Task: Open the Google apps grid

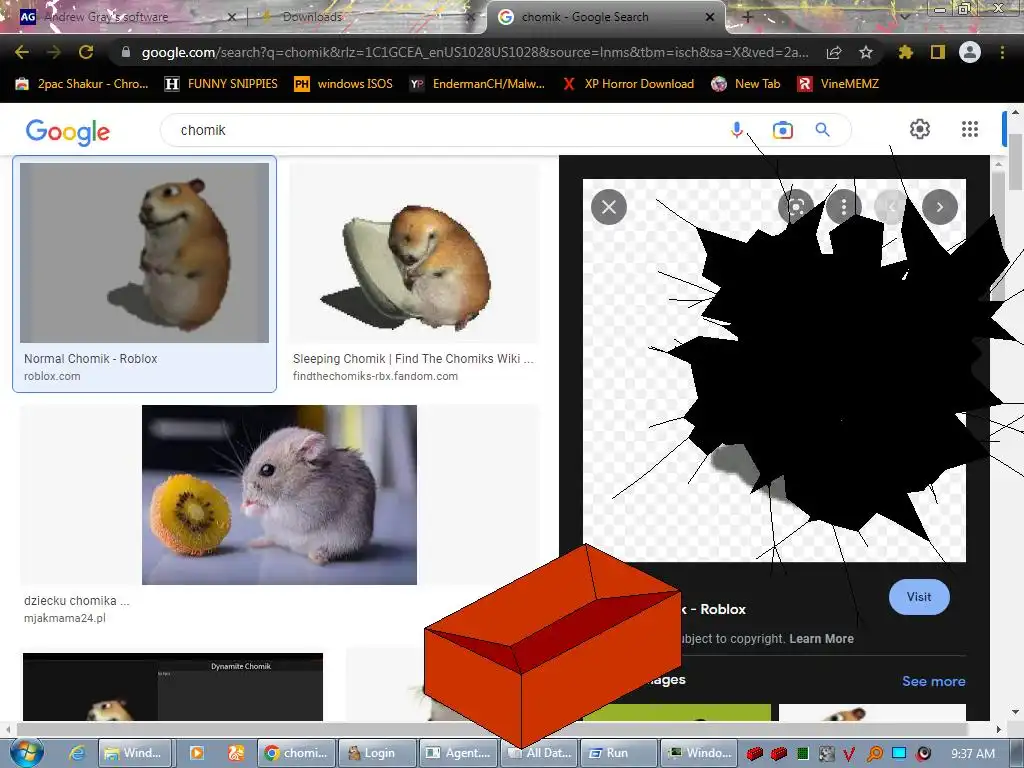Action: click(x=970, y=129)
